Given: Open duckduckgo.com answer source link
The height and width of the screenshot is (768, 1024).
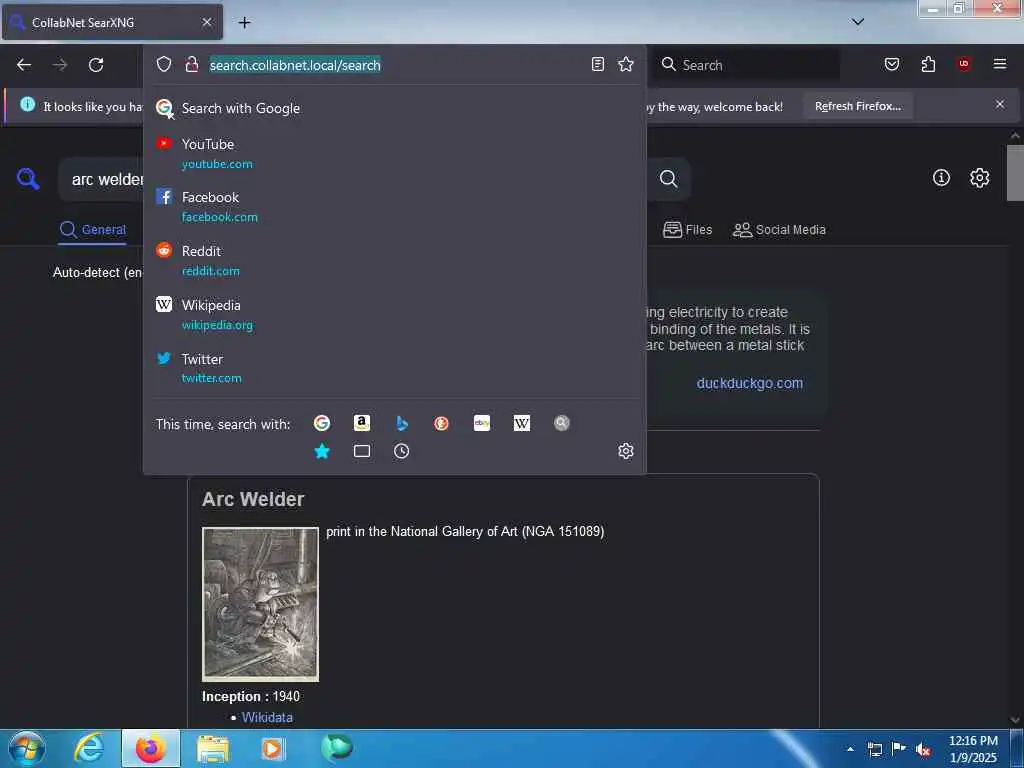Looking at the screenshot, I should point(750,383).
